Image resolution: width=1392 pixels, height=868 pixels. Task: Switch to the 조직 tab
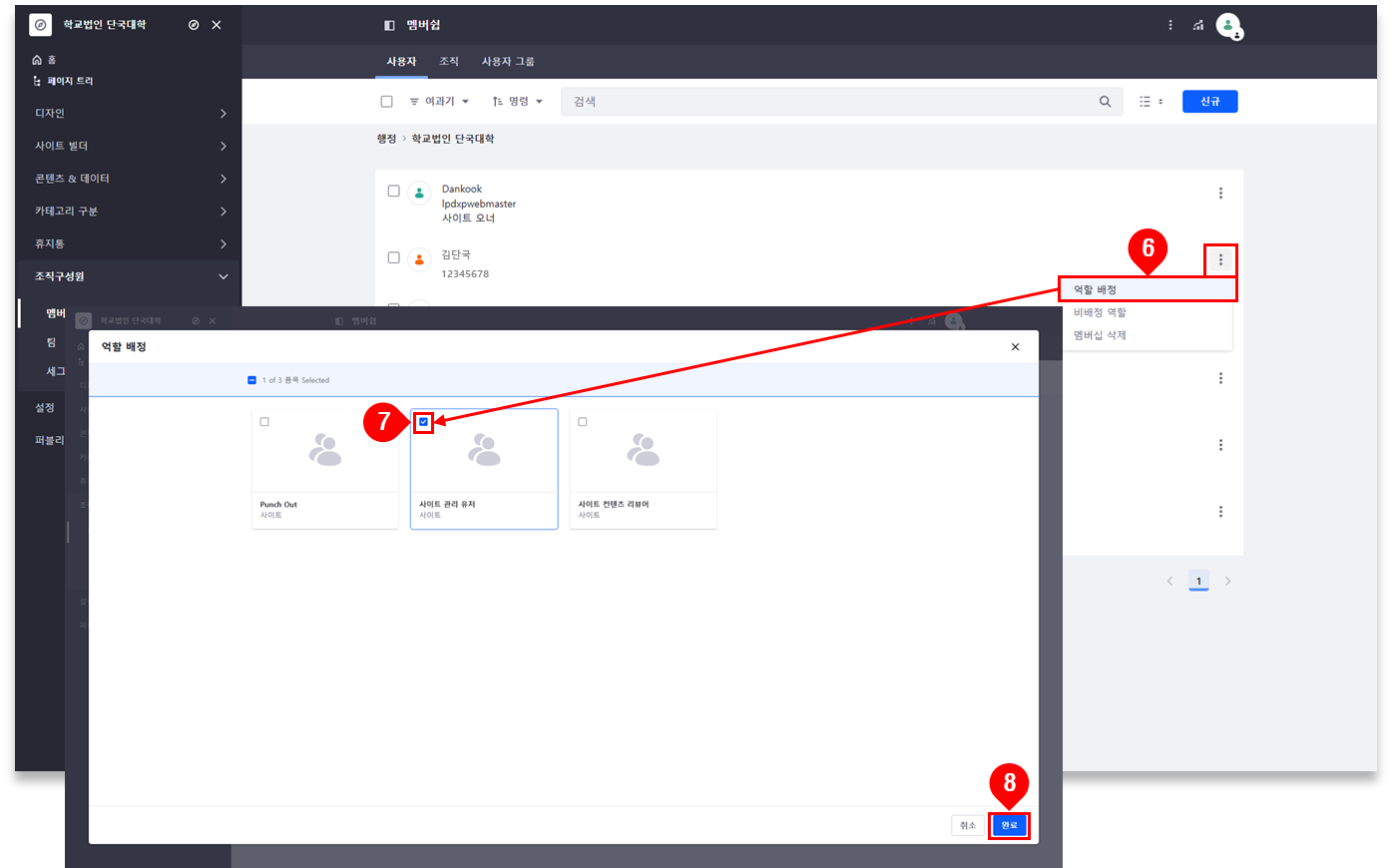tap(449, 62)
